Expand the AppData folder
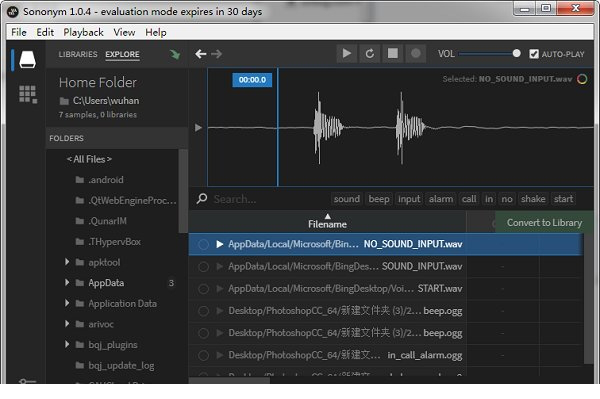This screenshot has width=600, height=399. point(67,282)
